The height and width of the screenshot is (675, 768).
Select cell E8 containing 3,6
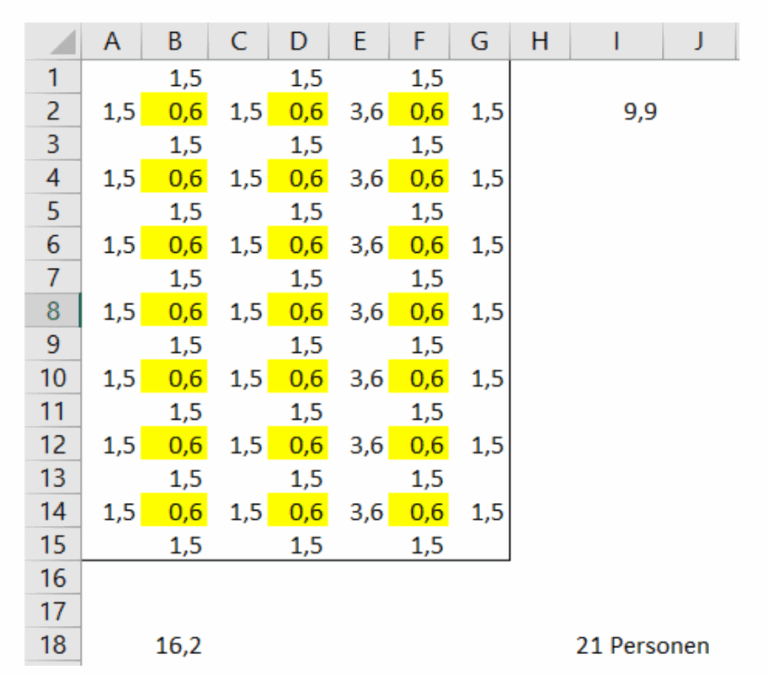[360, 312]
